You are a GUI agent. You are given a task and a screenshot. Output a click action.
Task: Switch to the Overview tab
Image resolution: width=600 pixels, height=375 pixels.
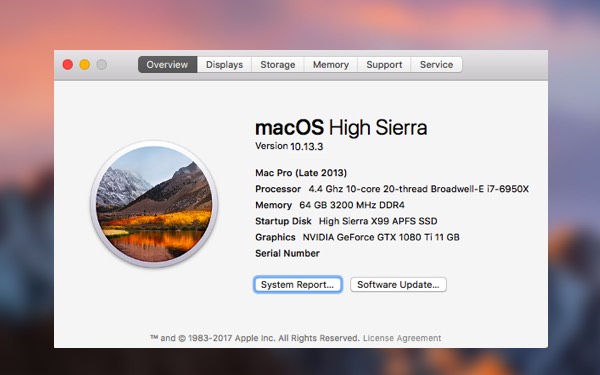(168, 65)
